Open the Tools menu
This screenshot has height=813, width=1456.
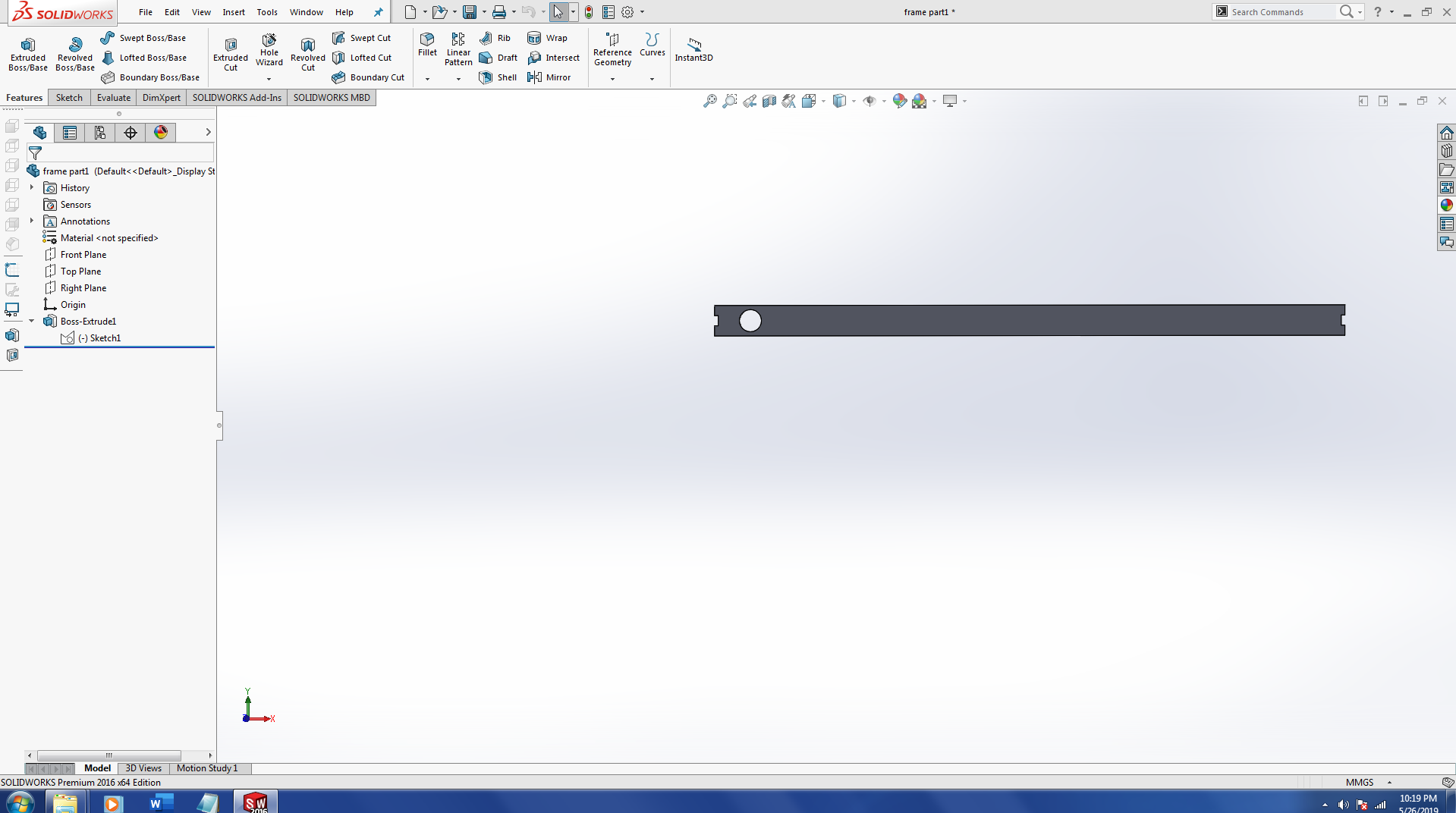(x=267, y=12)
